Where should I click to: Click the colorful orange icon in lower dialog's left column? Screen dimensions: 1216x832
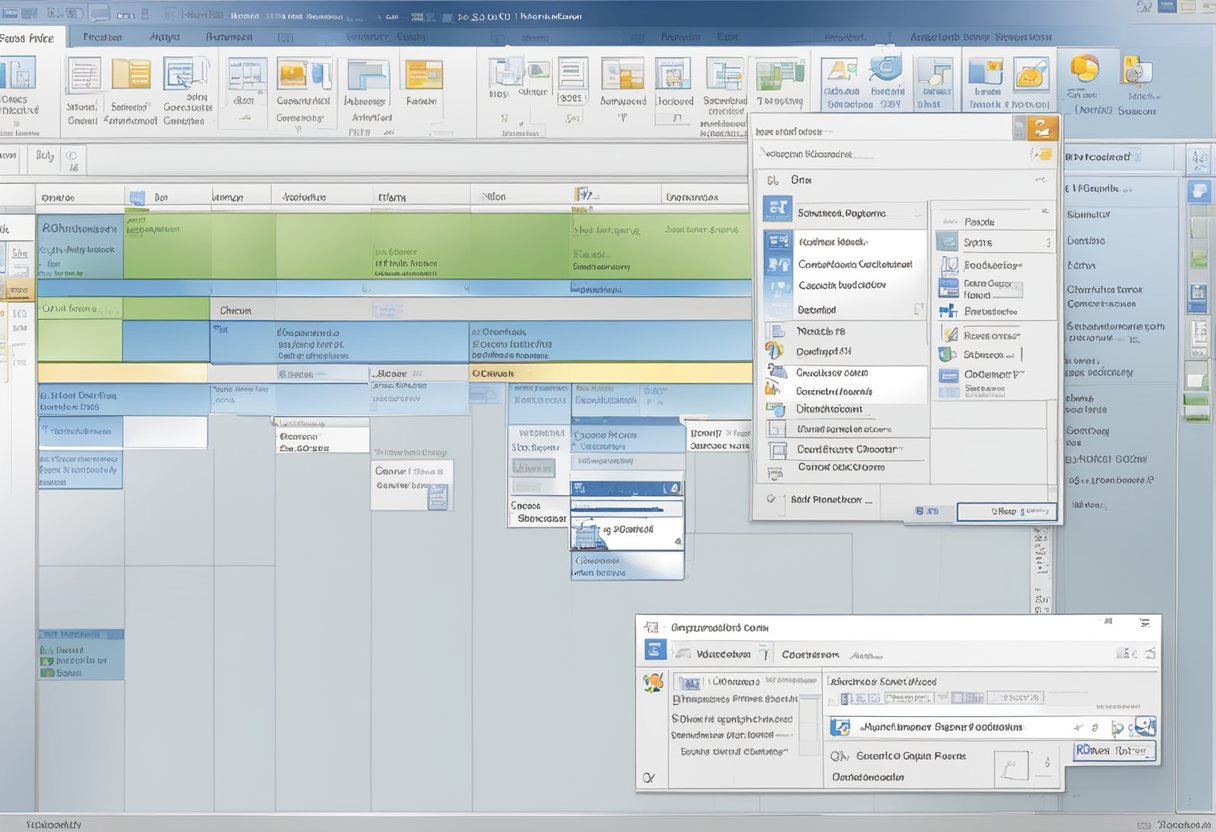(x=653, y=683)
